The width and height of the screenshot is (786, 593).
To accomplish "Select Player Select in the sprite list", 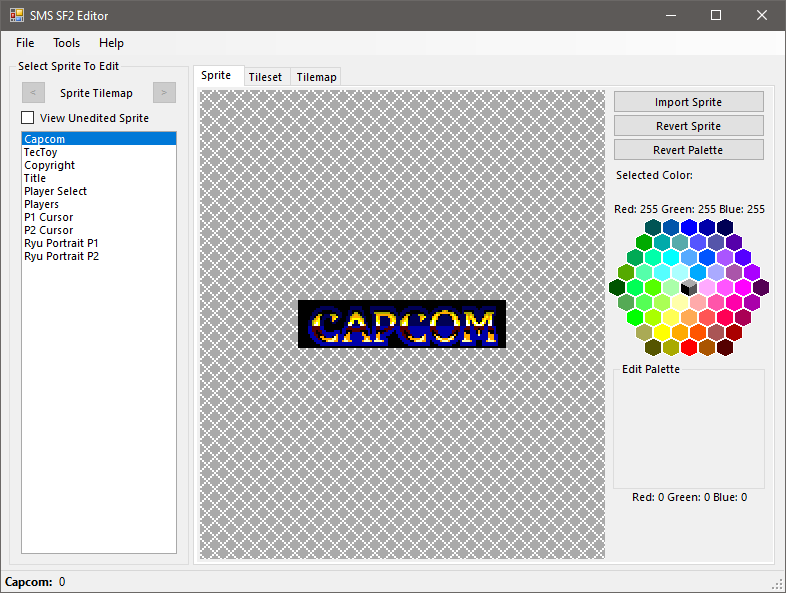I will [99, 191].
